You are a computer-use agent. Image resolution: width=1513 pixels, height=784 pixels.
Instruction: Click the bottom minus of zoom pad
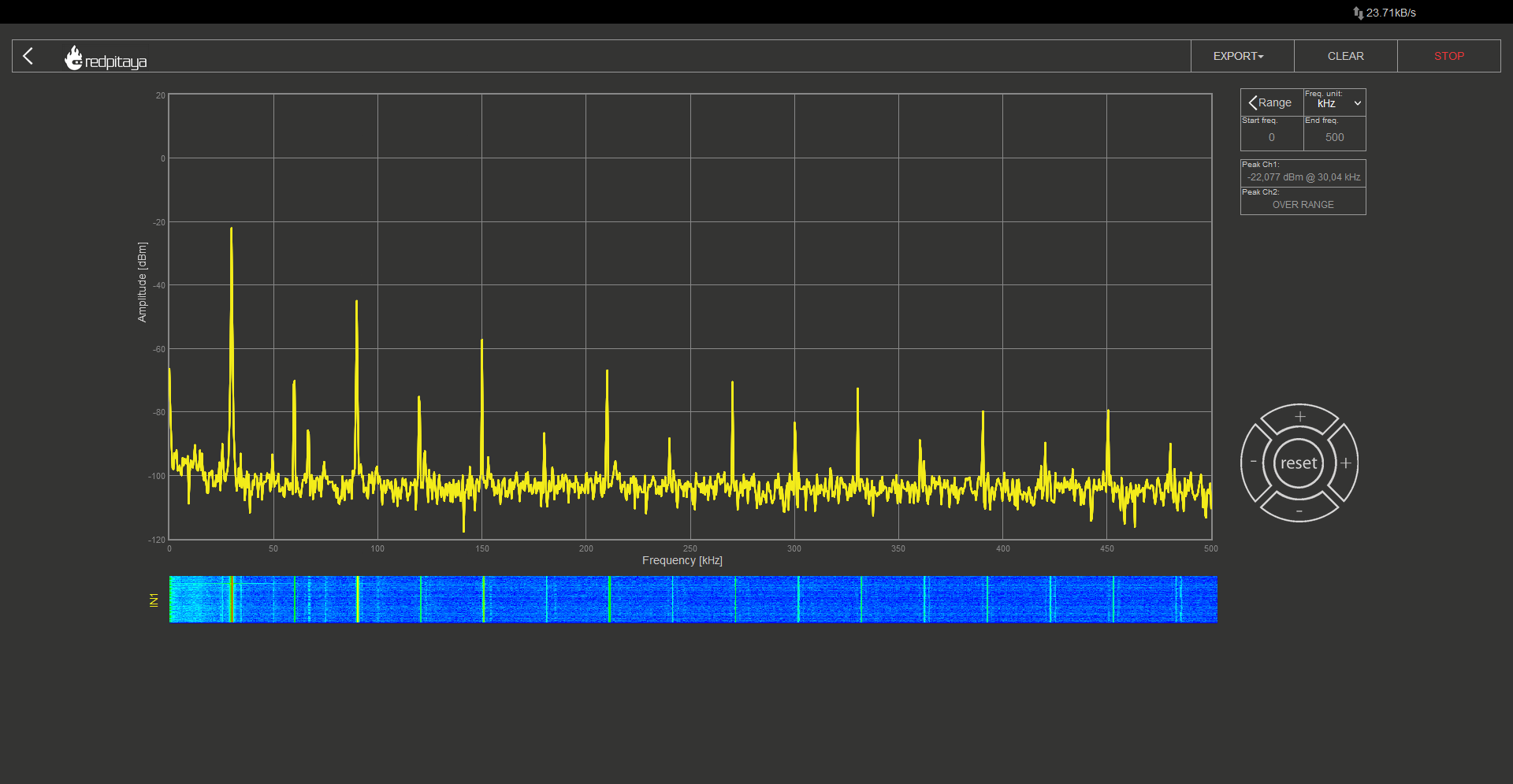coord(1299,511)
